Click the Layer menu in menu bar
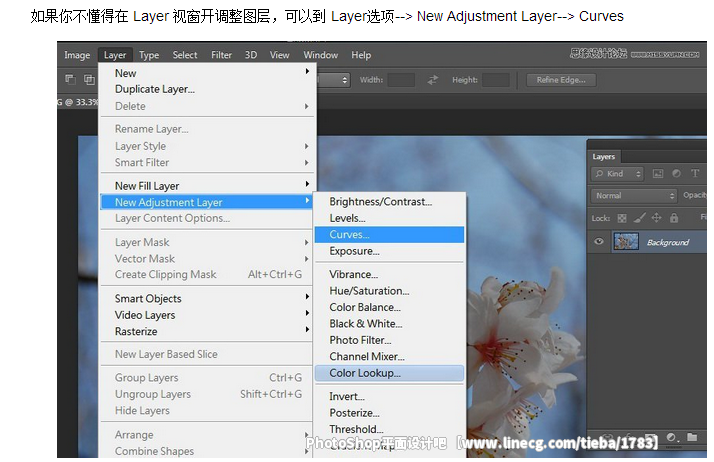 pyautogui.click(x=115, y=55)
